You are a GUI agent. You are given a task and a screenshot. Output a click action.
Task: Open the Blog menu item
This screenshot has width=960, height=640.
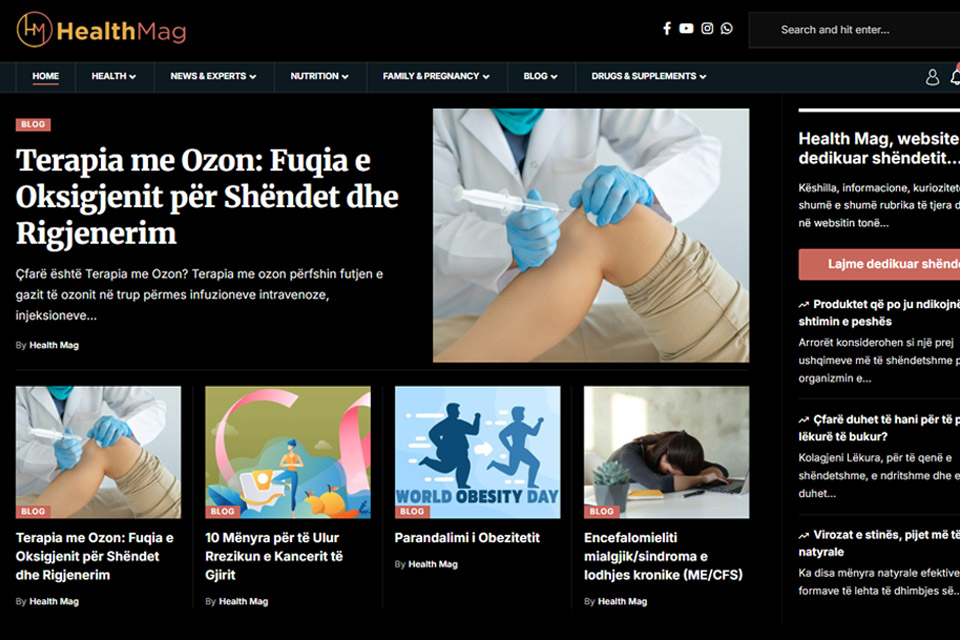[x=540, y=77]
